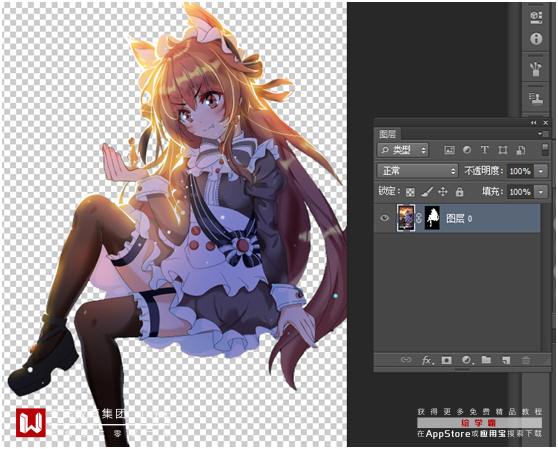
Task: Close the Layers panel
Action: click(546, 122)
